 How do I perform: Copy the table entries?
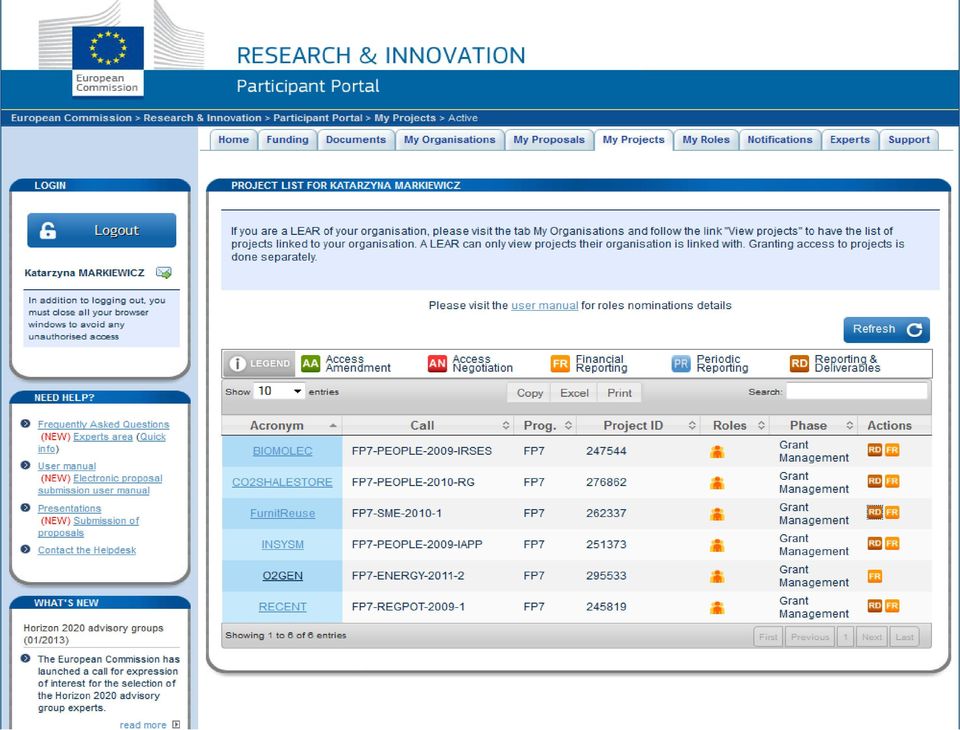[x=530, y=393]
